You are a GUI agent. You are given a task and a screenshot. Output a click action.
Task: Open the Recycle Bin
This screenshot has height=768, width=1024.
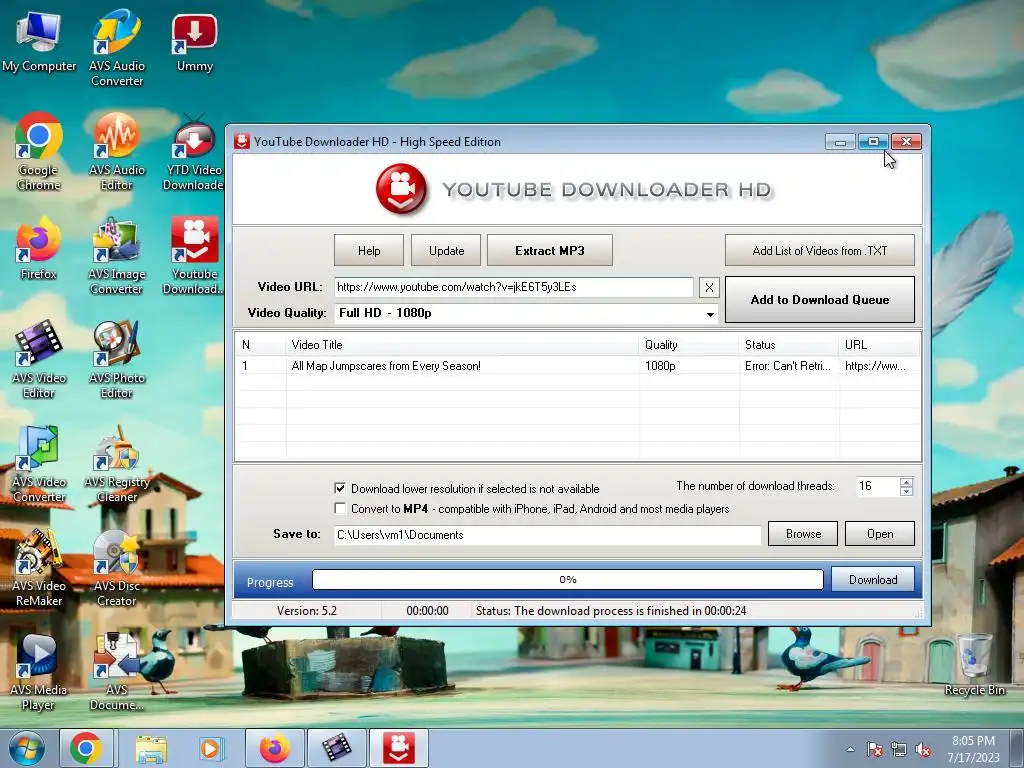(974, 665)
